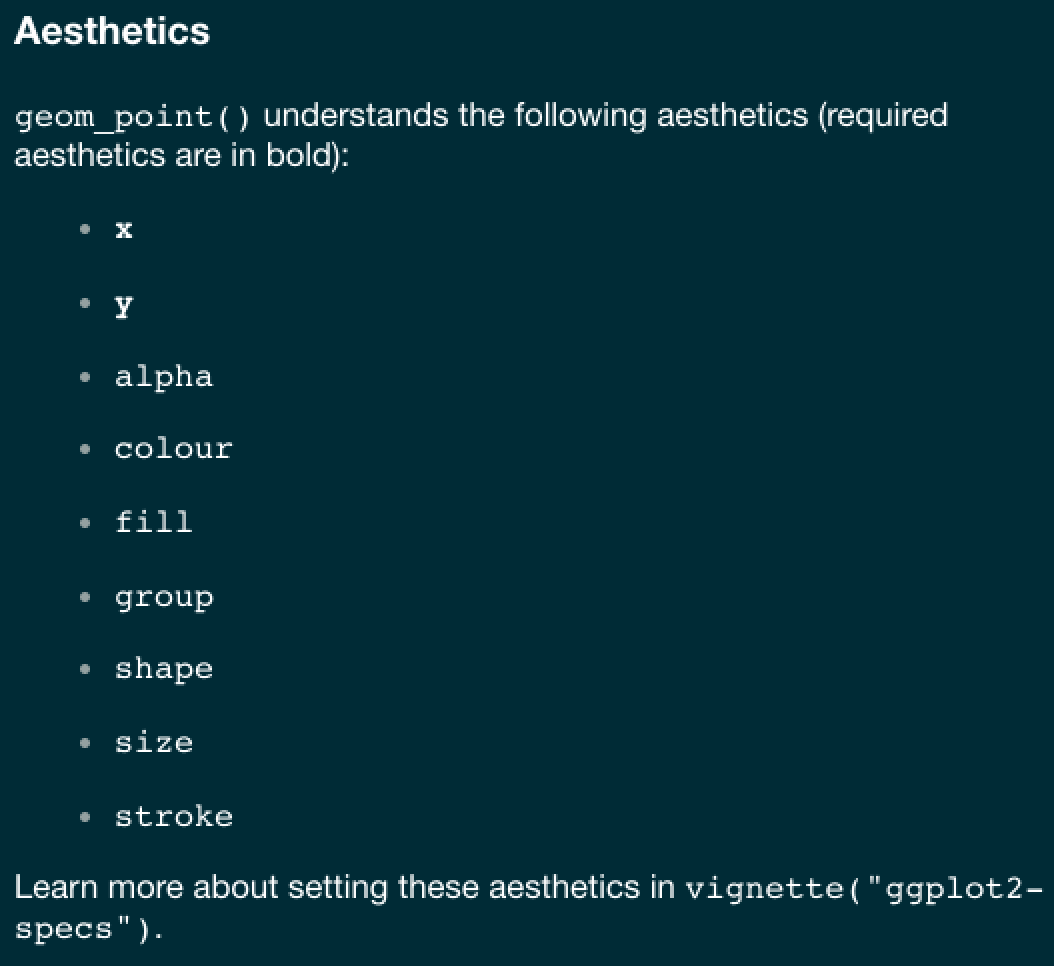Click the Aesthetics heading
Screen dimensions: 1054x966
(112, 31)
